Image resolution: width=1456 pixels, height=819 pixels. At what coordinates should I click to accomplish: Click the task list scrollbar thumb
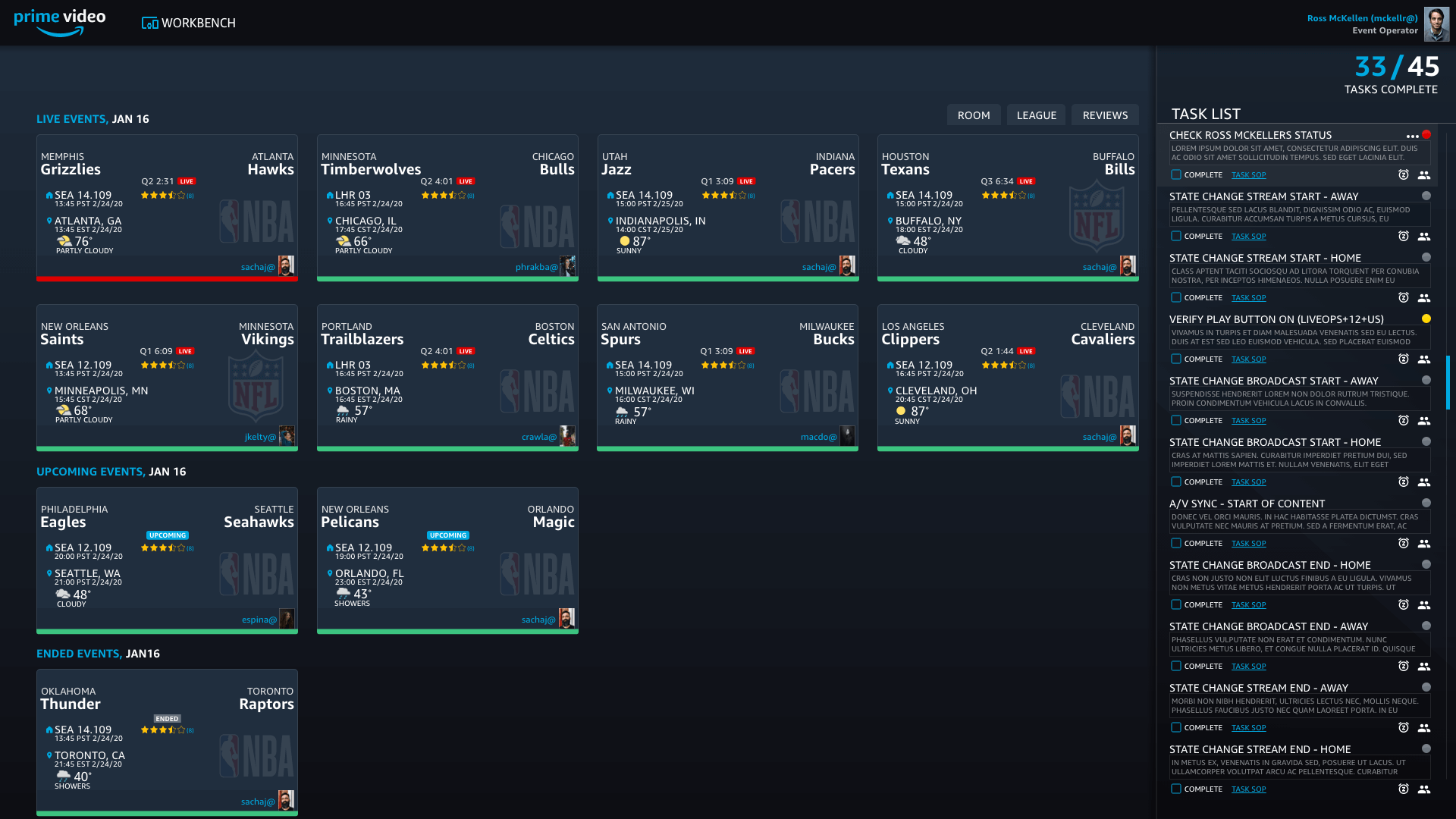click(x=1448, y=382)
